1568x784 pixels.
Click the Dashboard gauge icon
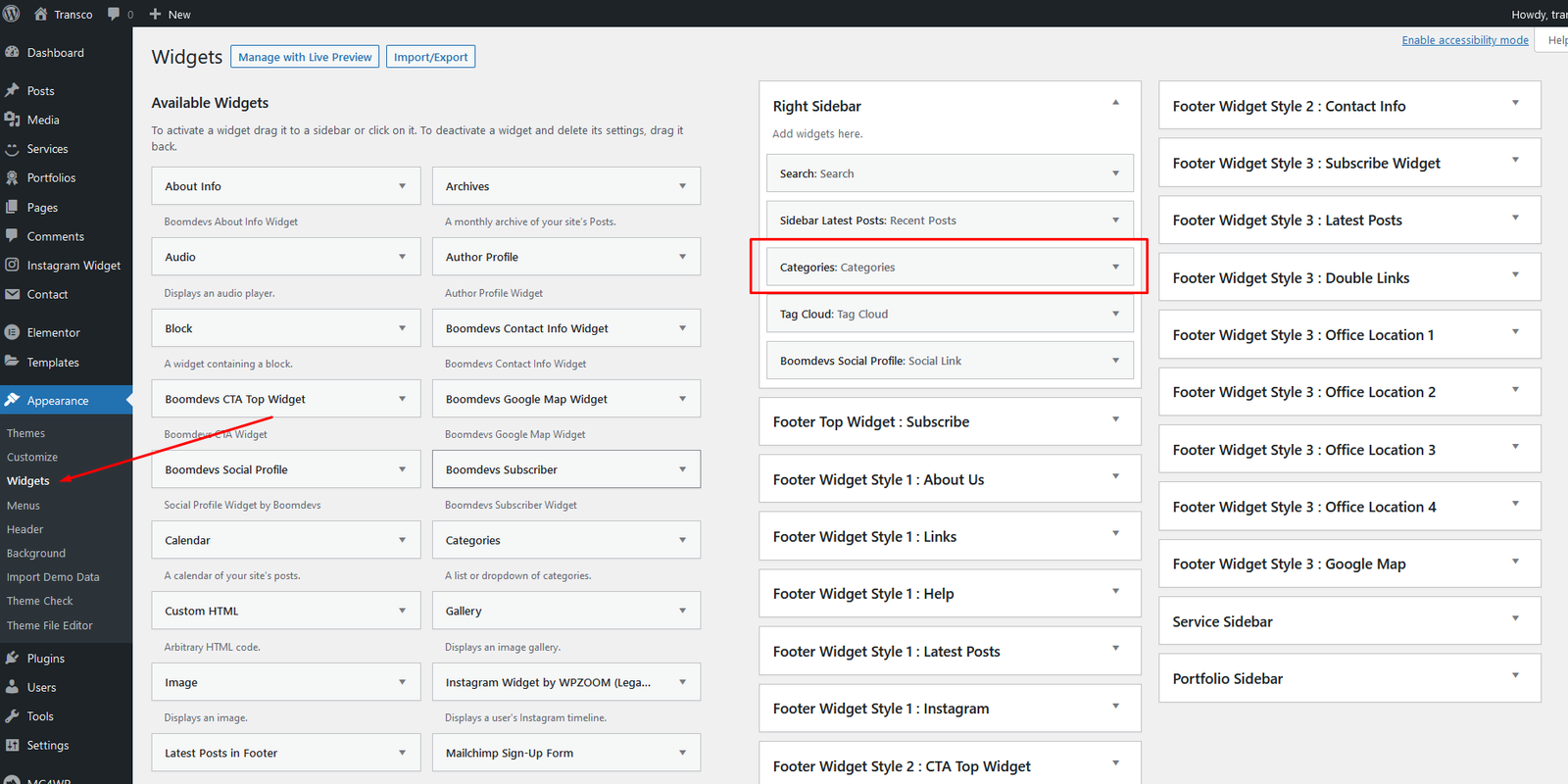12,53
